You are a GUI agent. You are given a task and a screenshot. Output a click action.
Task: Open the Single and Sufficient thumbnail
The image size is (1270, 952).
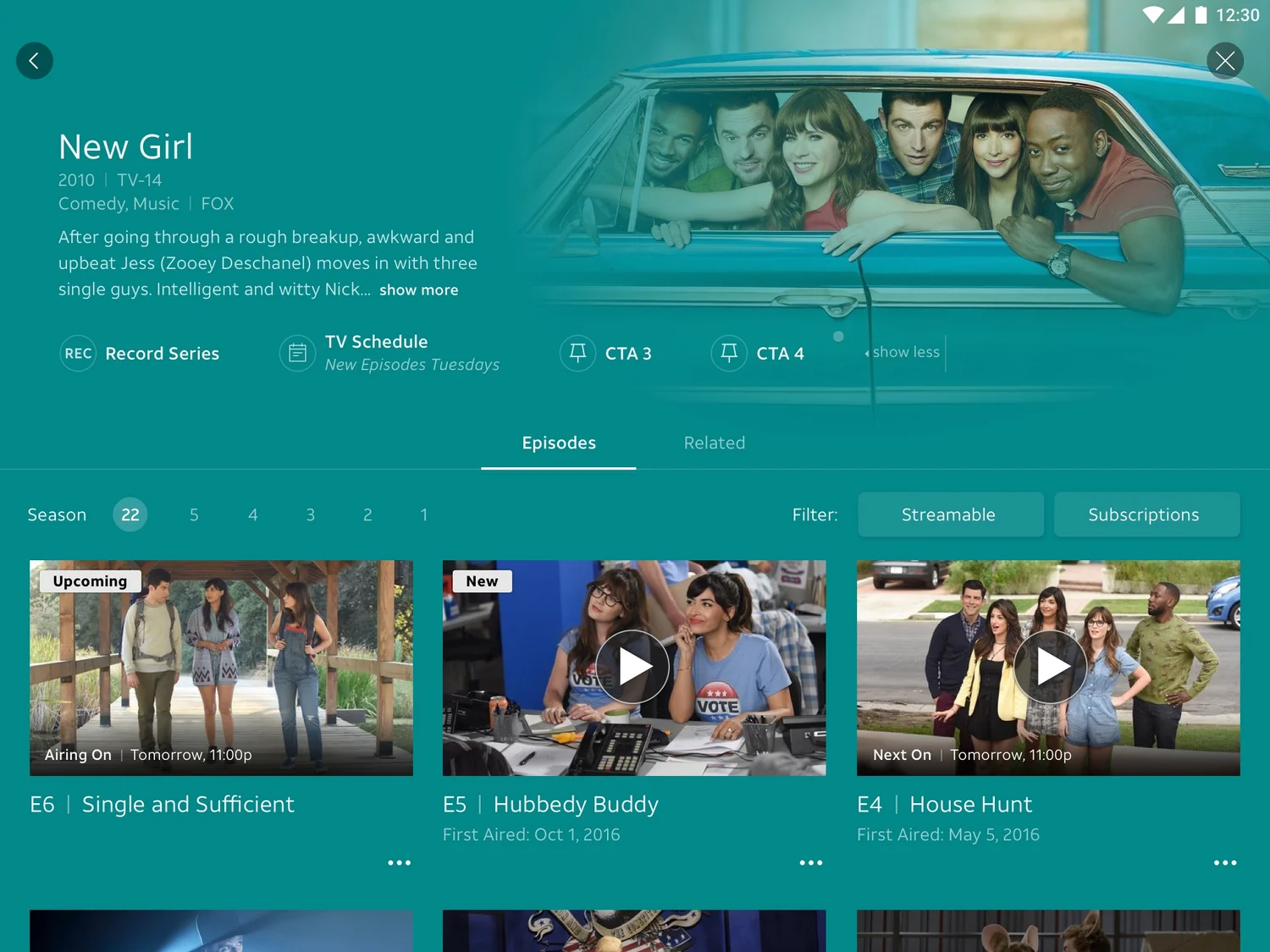[221, 668]
